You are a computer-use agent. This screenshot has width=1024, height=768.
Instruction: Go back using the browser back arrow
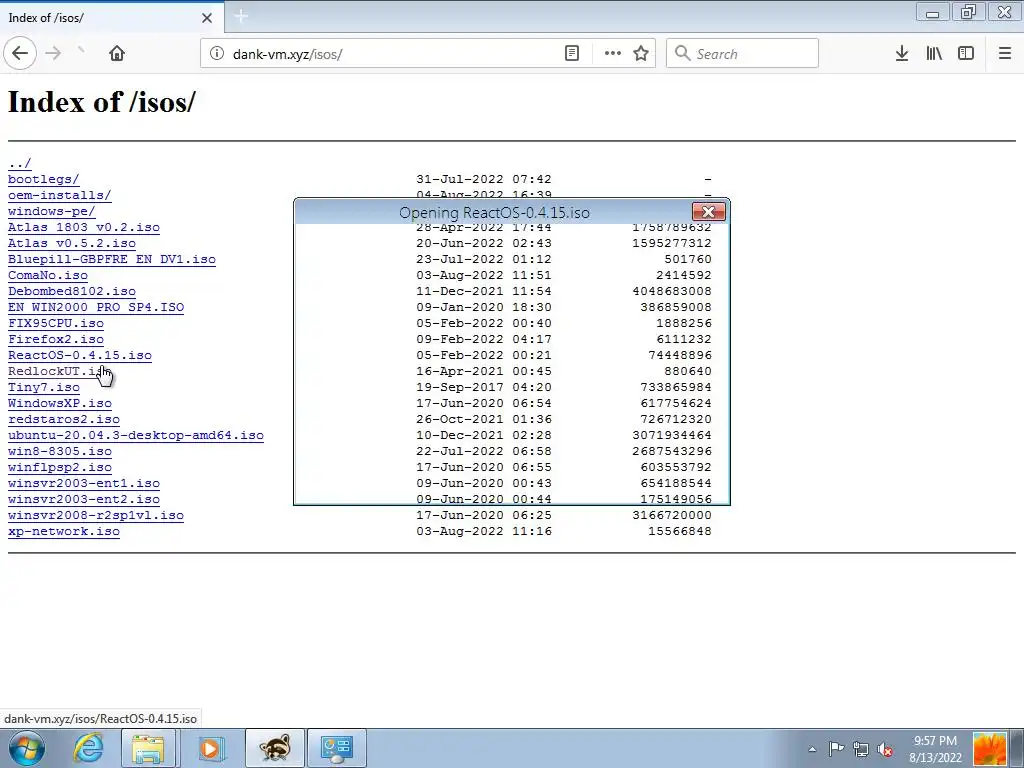tap(20, 54)
